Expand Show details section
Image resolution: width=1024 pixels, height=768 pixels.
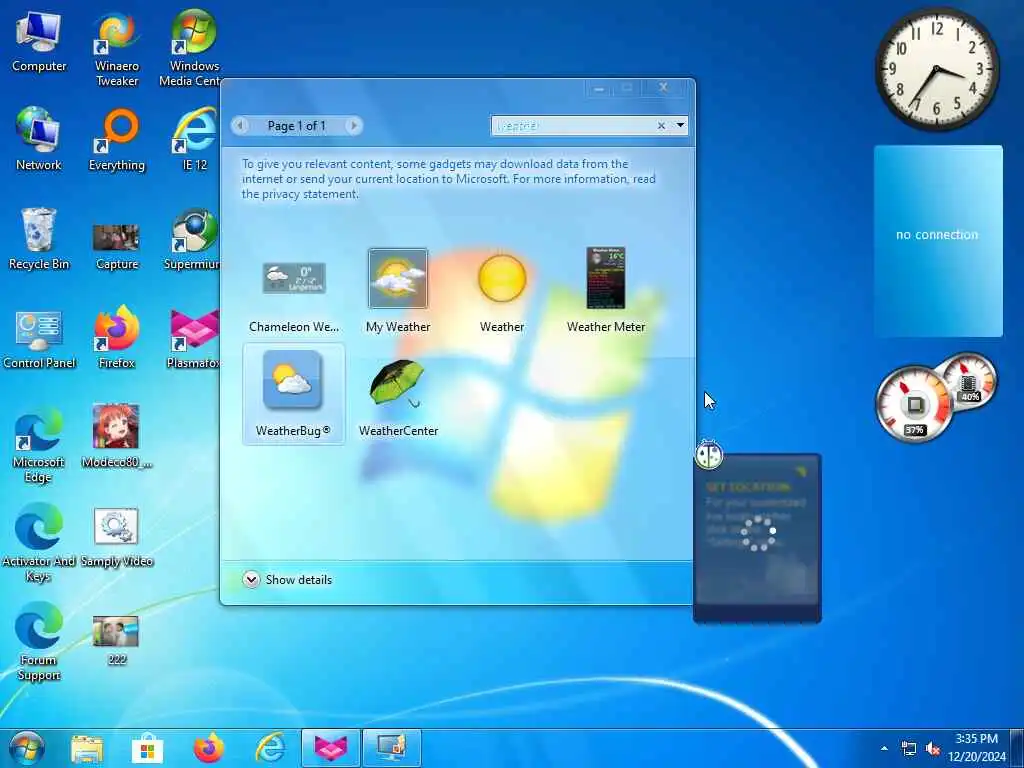(251, 579)
